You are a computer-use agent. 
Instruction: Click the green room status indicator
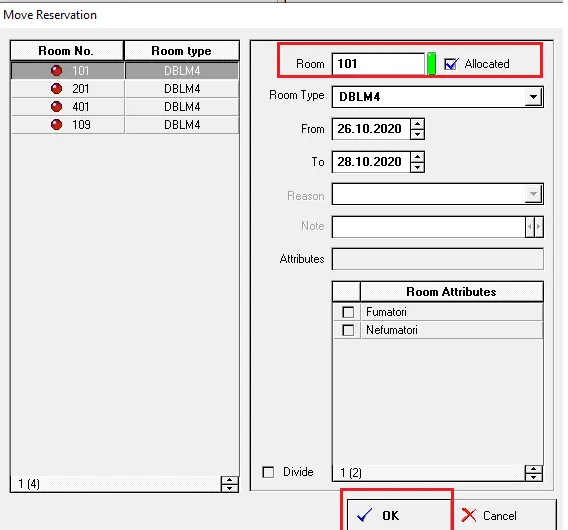[x=431, y=64]
